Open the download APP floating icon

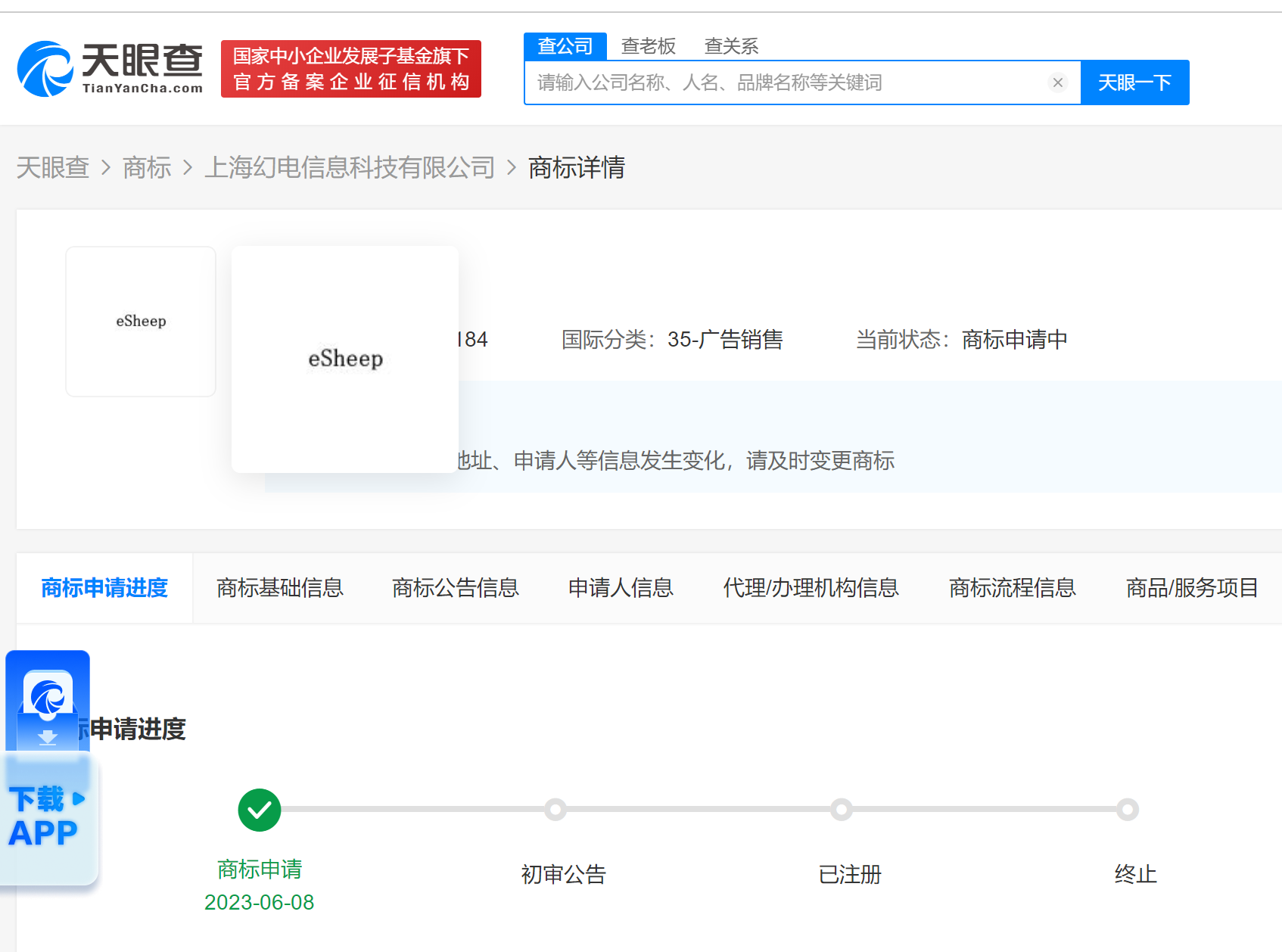click(x=48, y=701)
